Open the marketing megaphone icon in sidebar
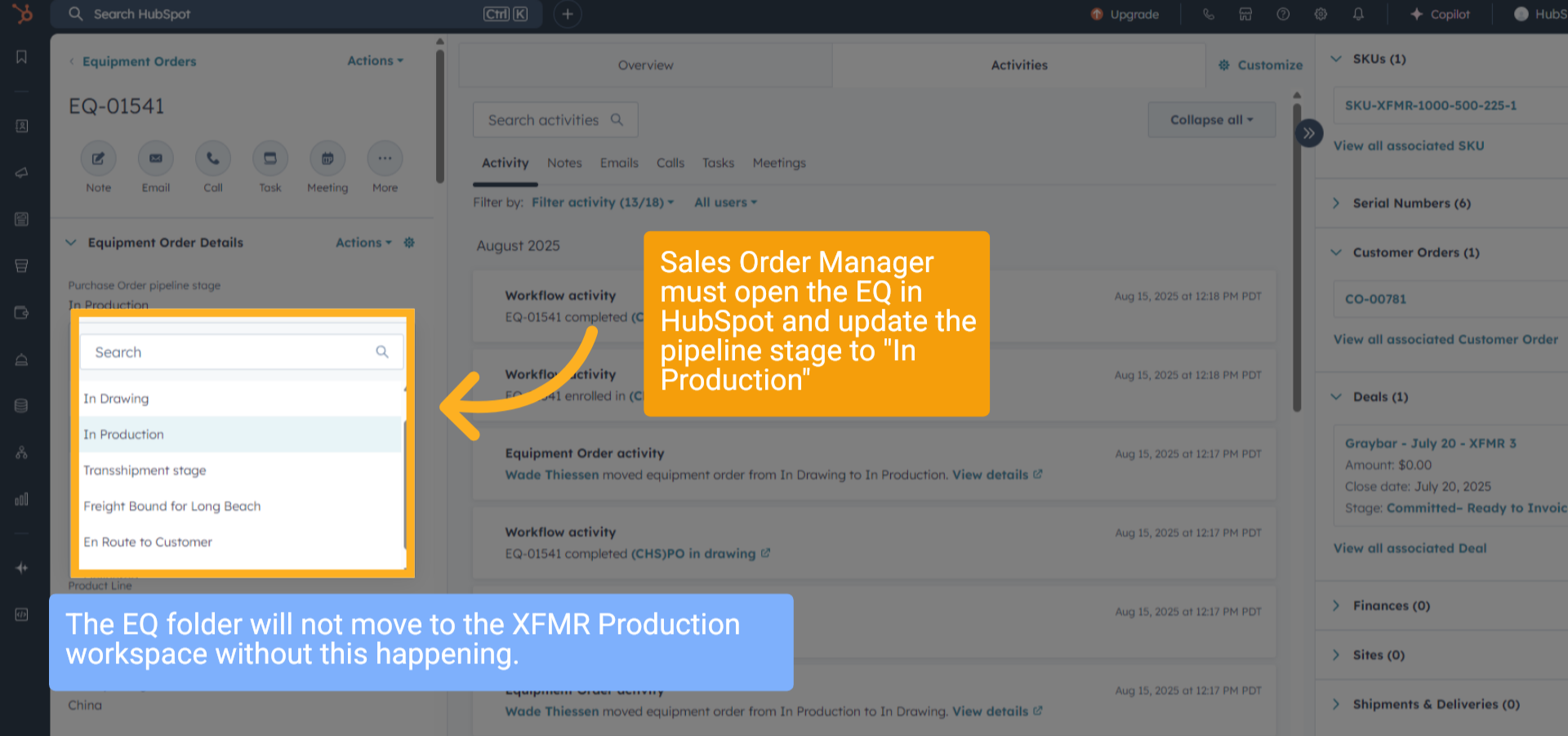 point(22,172)
